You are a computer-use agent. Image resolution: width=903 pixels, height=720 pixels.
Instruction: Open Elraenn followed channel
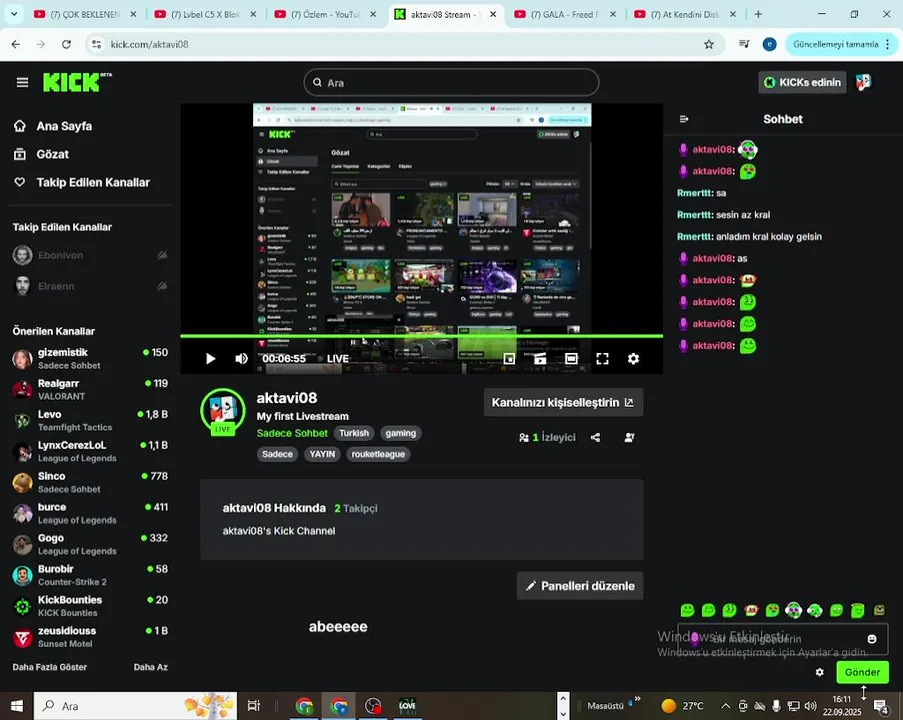coord(90,286)
